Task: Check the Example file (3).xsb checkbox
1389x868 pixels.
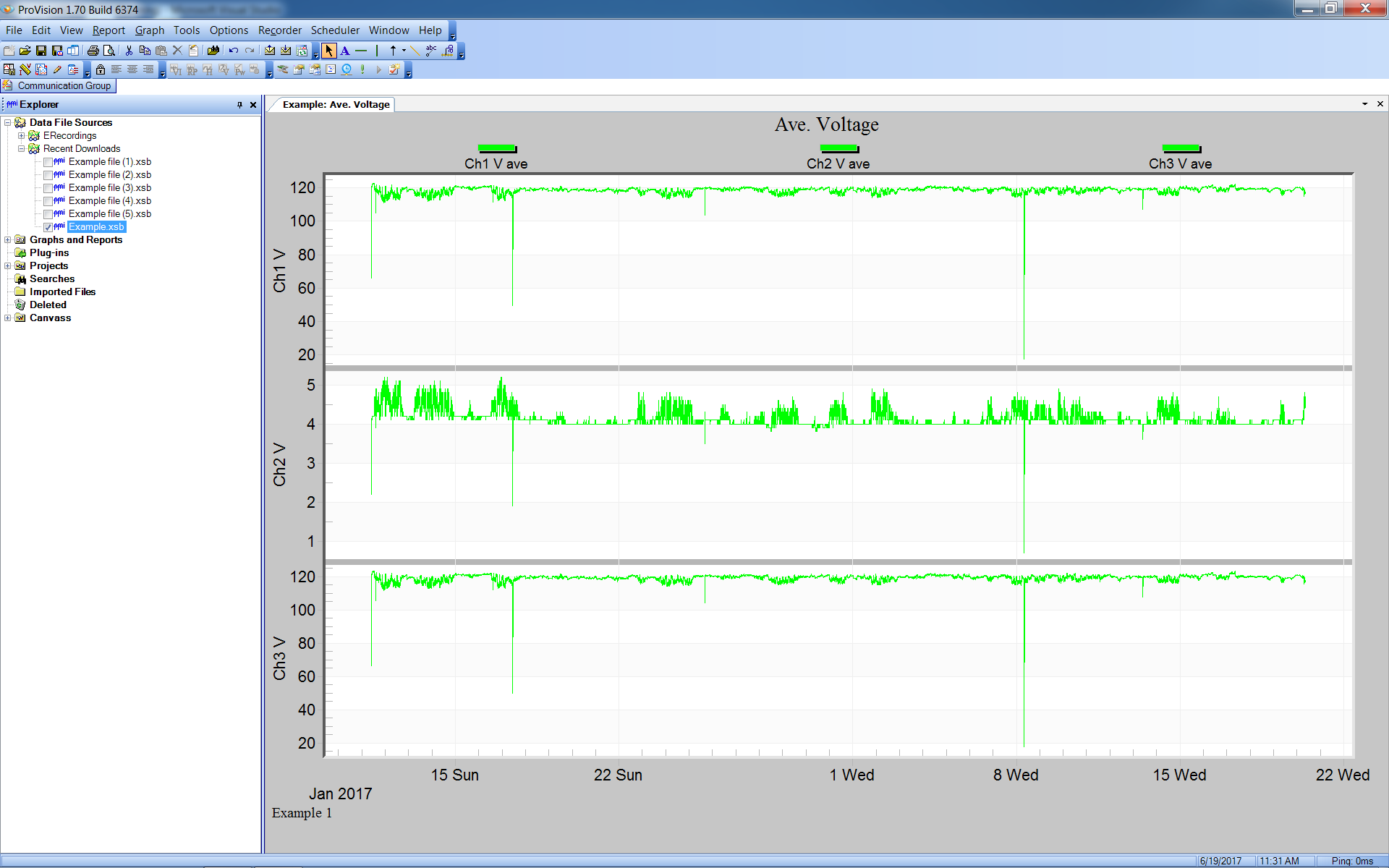Action: 48,187
